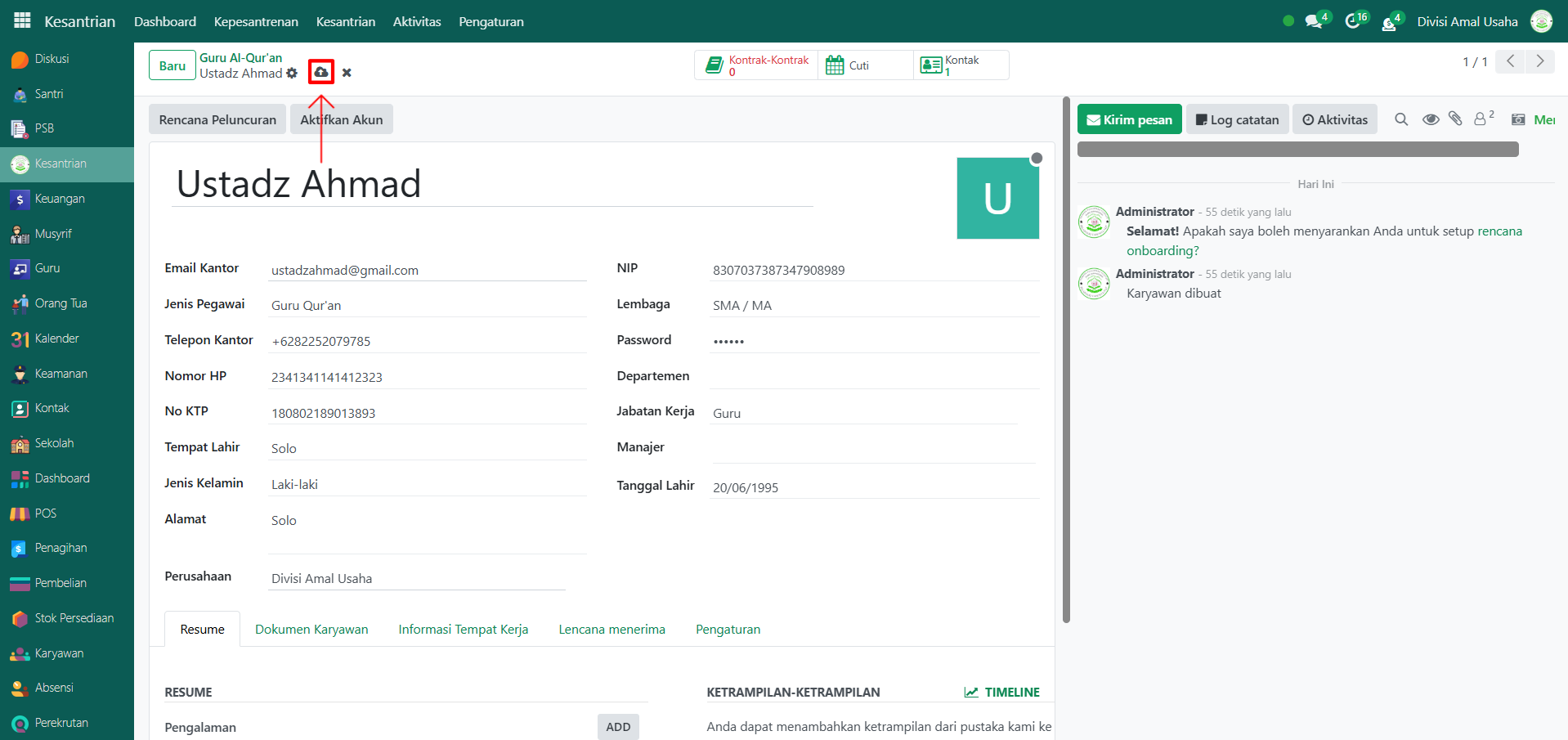The width and height of the screenshot is (1568, 740).
Task: Toggle the eye follow icon in chatter
Action: pyautogui.click(x=1431, y=119)
